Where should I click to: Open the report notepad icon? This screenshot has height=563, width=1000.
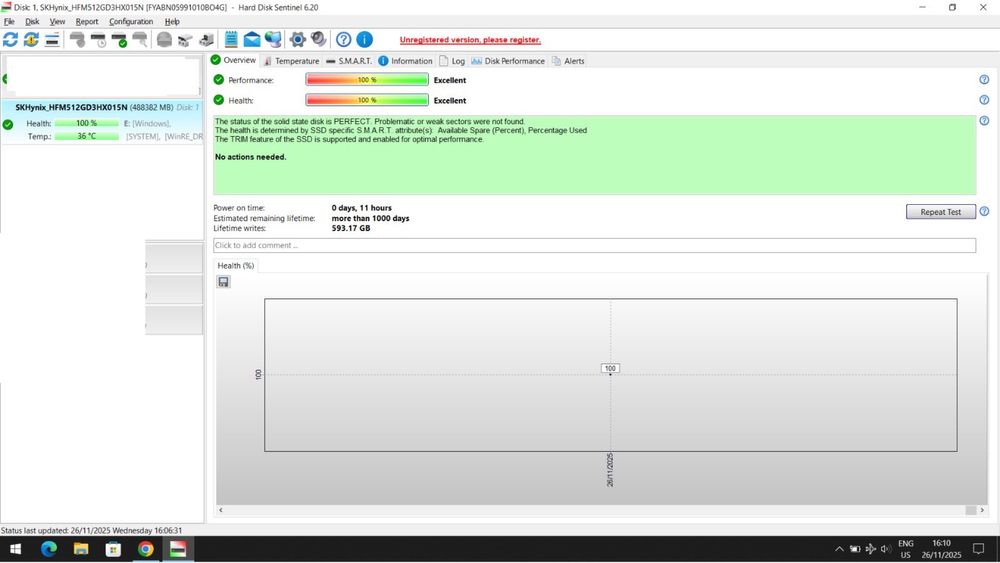click(x=231, y=40)
